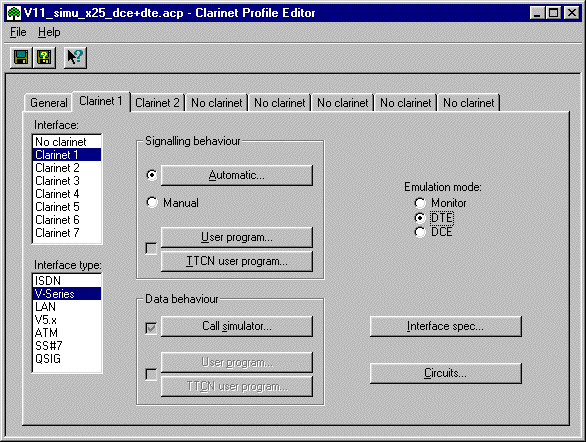Click the Save floppy disk icon
The height and width of the screenshot is (442, 586).
point(21,58)
